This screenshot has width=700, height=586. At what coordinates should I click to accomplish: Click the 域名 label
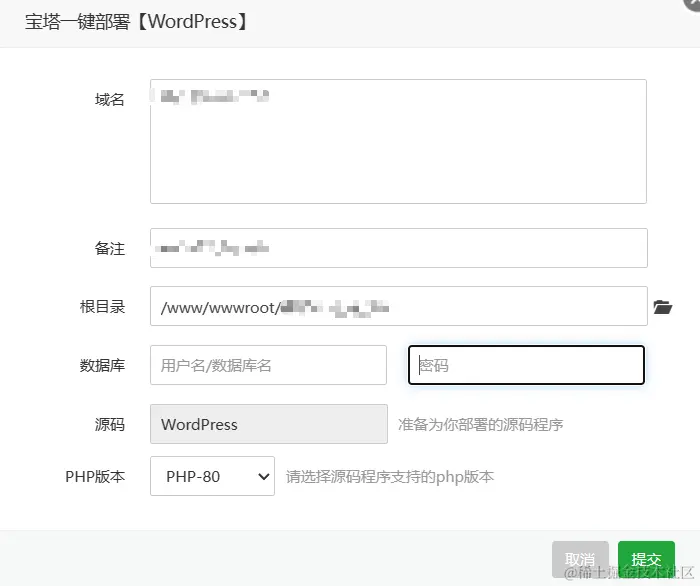point(110,99)
